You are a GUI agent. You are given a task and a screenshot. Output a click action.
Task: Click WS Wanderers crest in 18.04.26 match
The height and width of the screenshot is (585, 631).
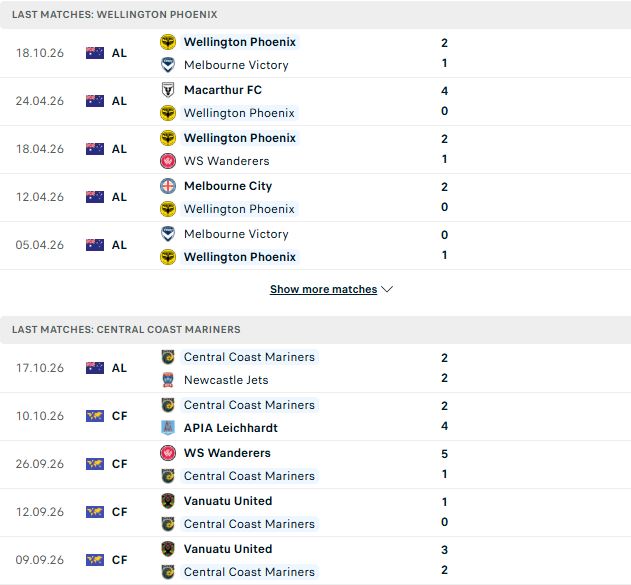tap(168, 161)
